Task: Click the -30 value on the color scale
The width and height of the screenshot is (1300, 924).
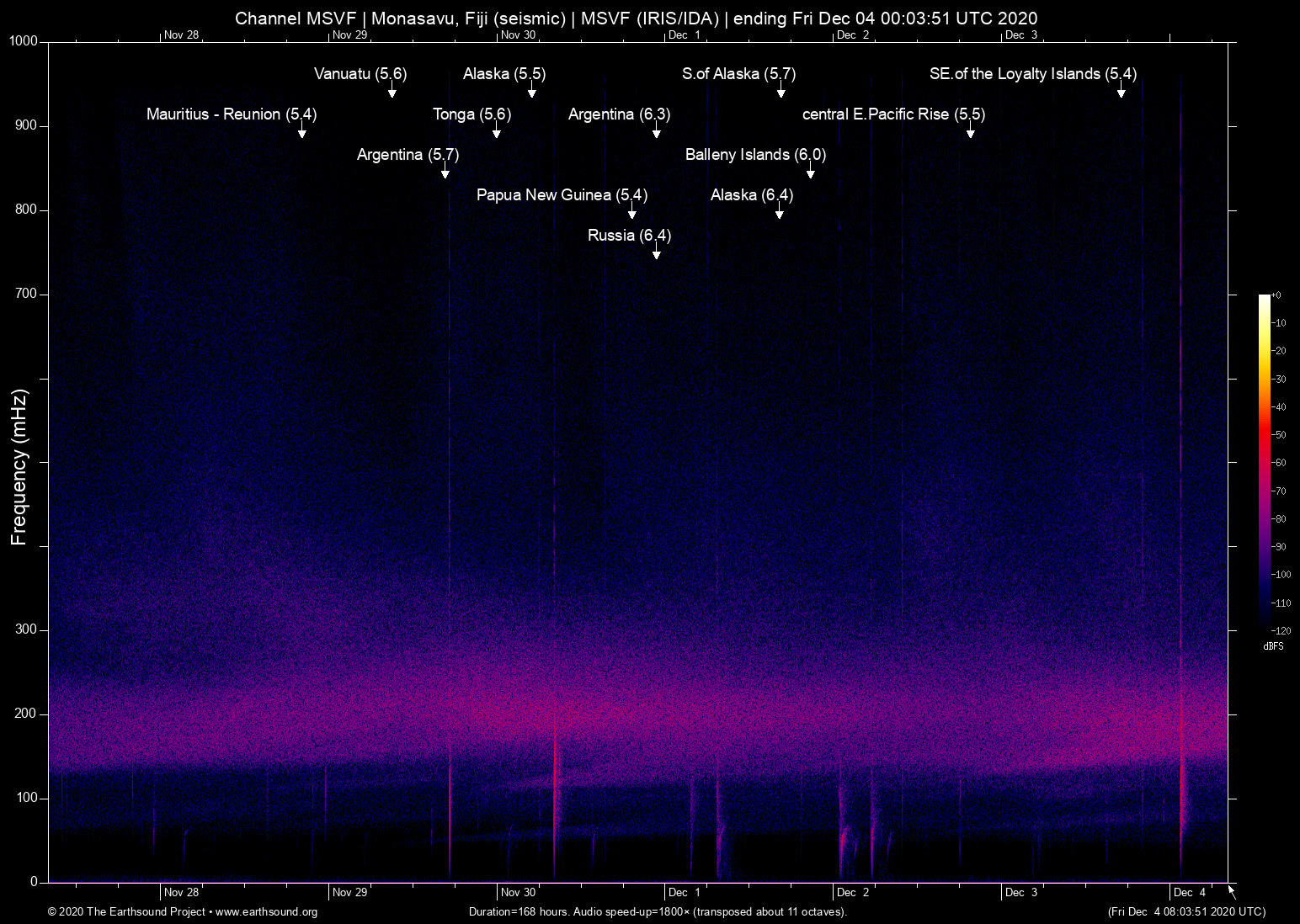Action: [x=1279, y=380]
